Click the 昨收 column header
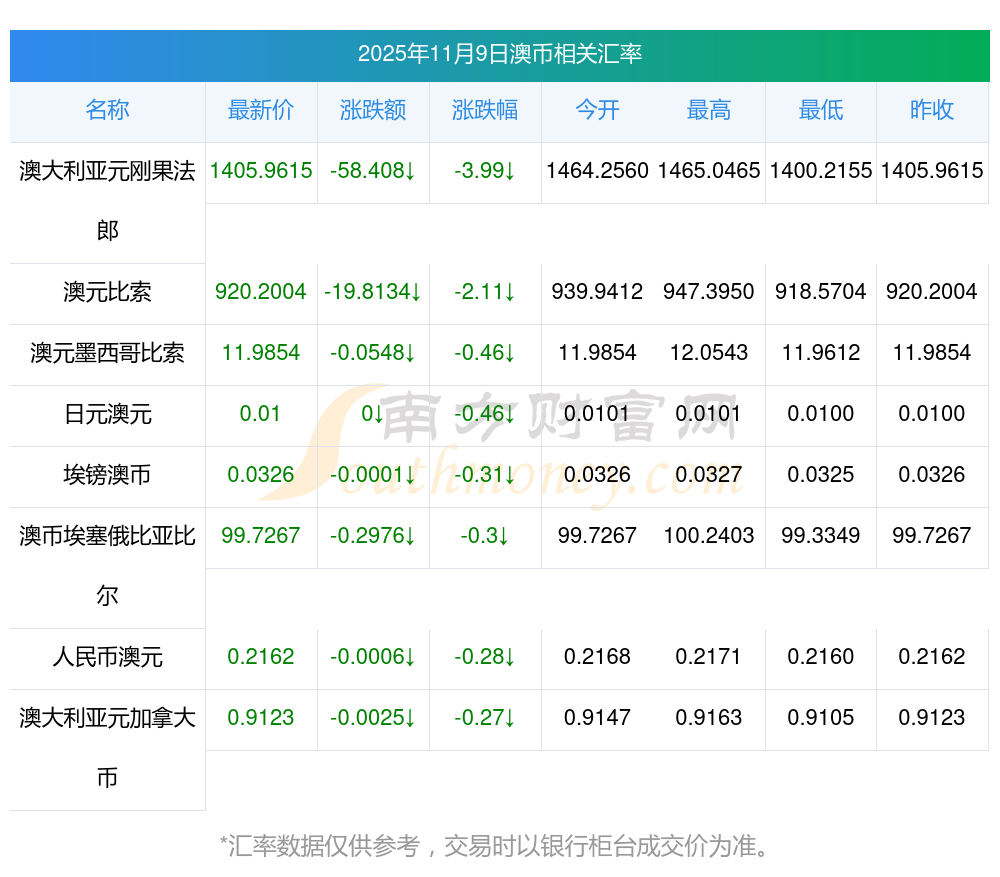This screenshot has width=1000, height=877. (932, 111)
